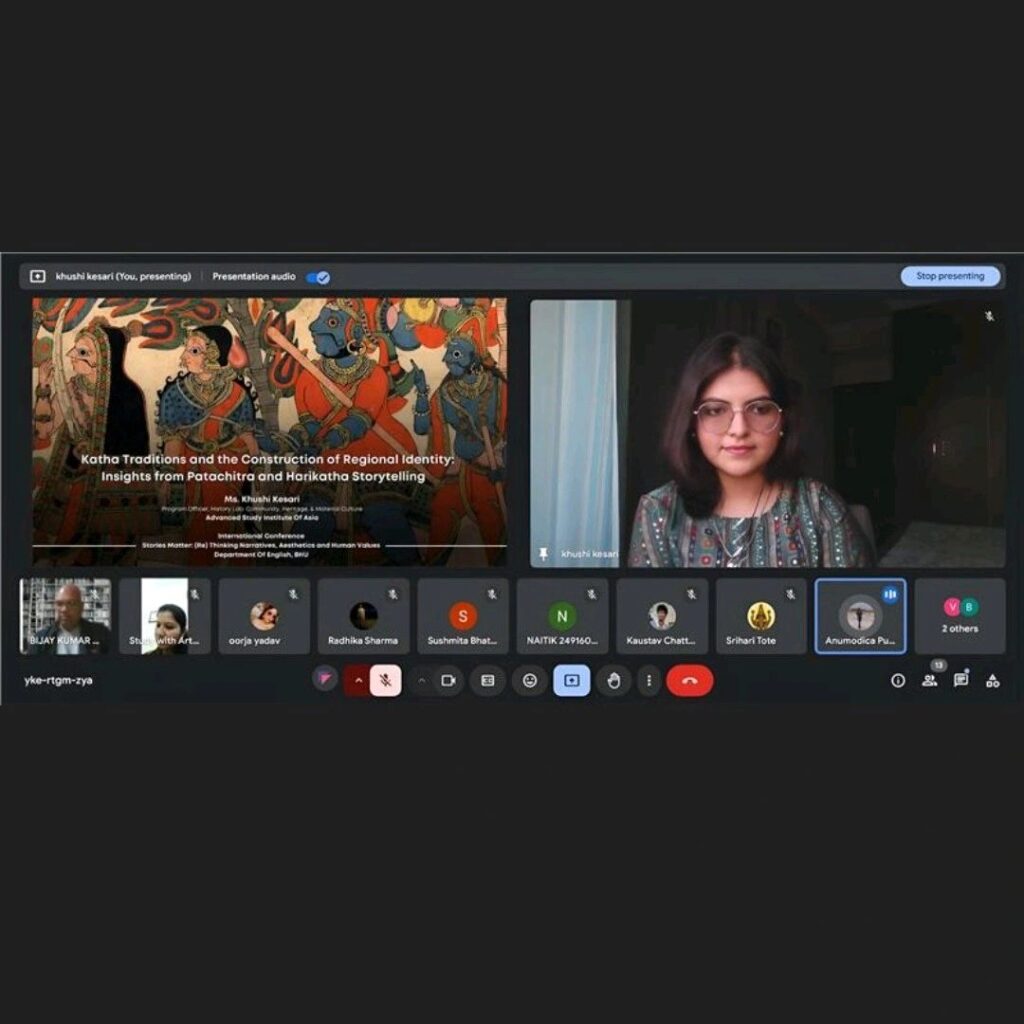Toggle the Presentation audio switch

click(x=318, y=277)
